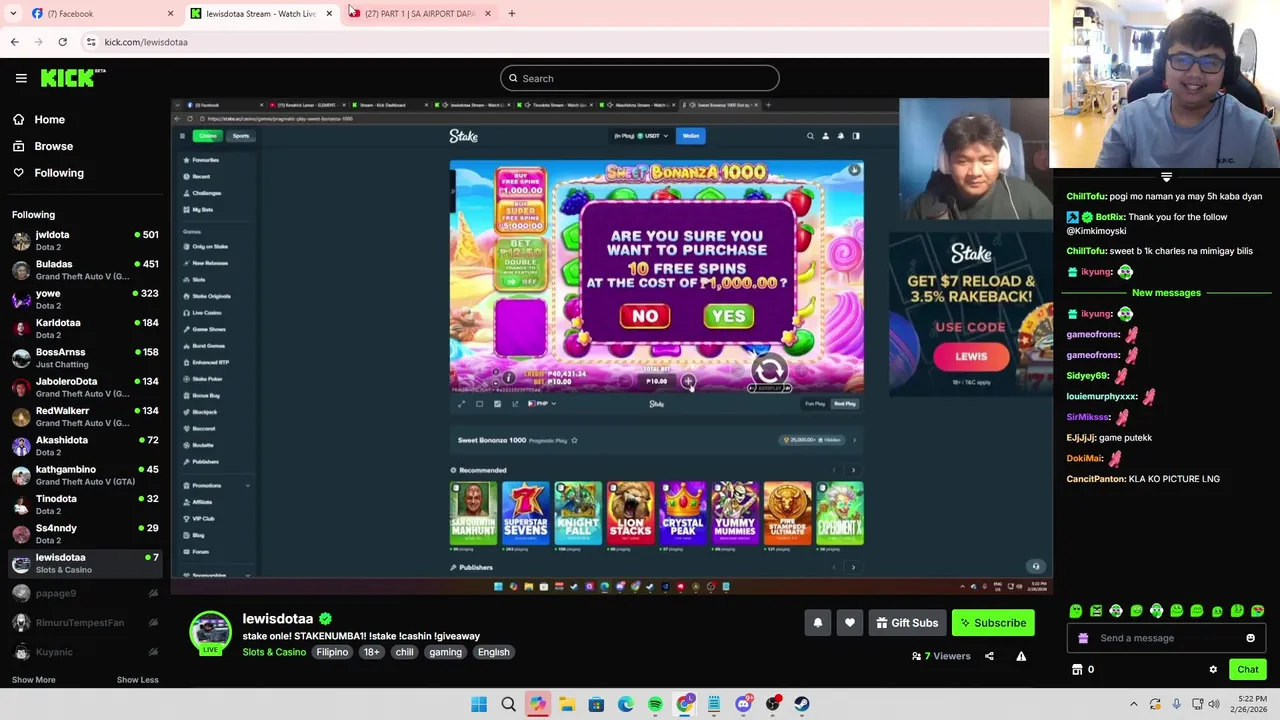
Task: Share the stream
Action: pyautogui.click(x=989, y=656)
